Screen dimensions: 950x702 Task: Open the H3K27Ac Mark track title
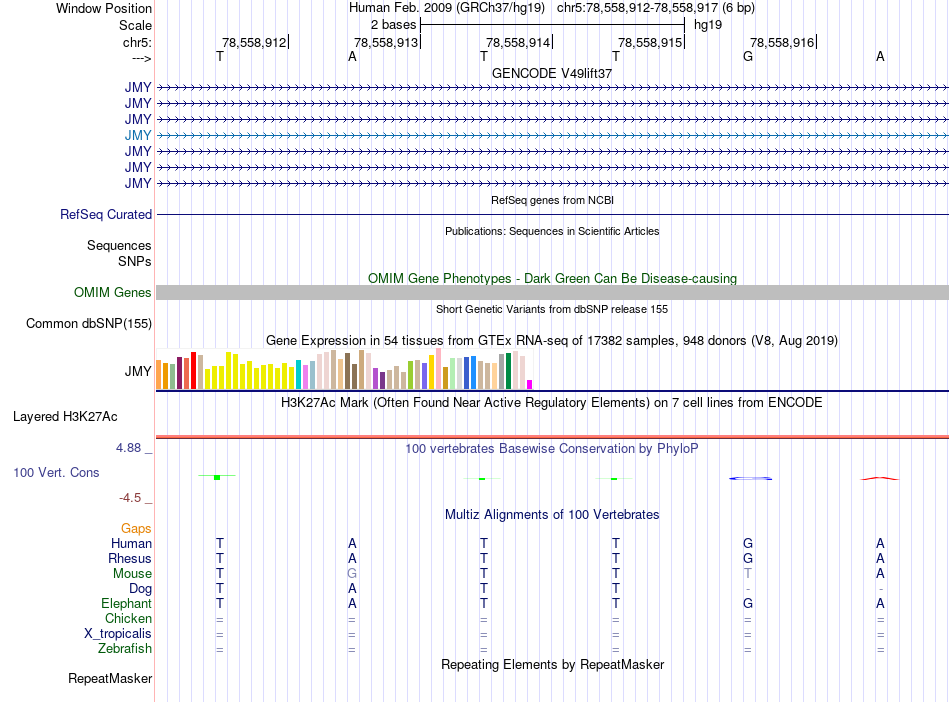[x=552, y=403]
